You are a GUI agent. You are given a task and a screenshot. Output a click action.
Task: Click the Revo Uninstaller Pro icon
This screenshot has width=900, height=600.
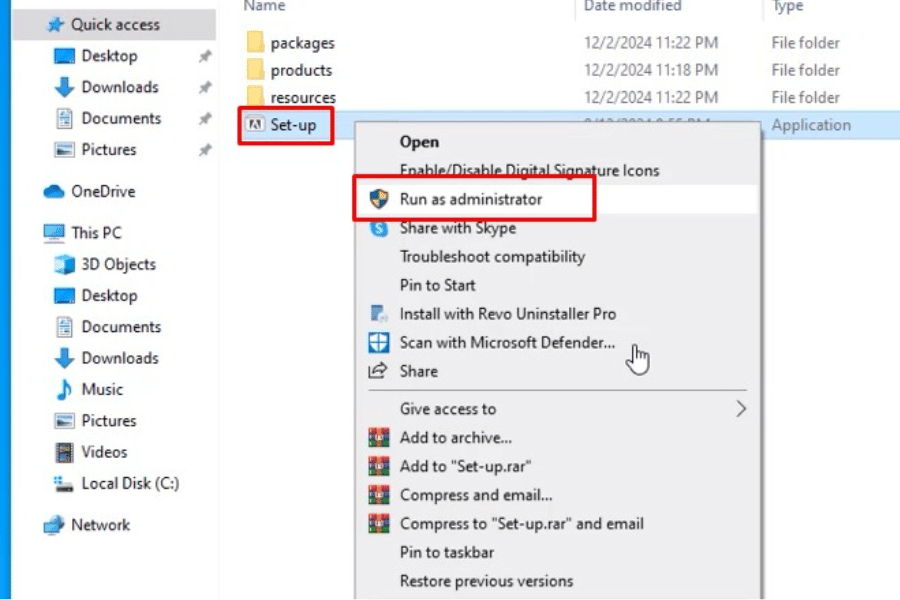click(x=379, y=314)
